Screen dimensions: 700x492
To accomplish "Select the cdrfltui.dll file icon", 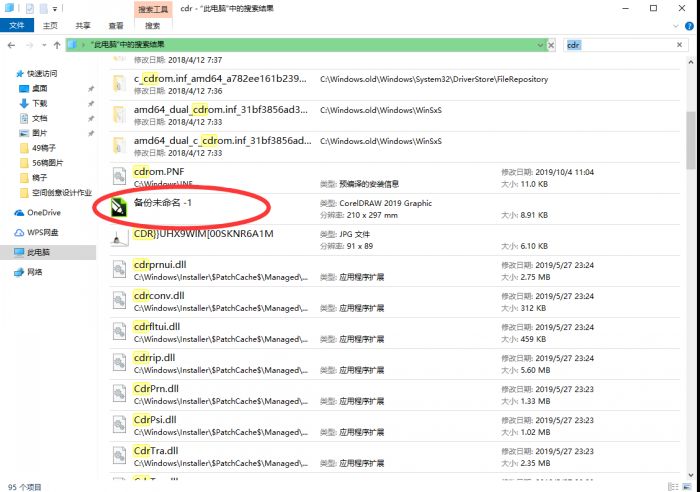I will [119, 331].
